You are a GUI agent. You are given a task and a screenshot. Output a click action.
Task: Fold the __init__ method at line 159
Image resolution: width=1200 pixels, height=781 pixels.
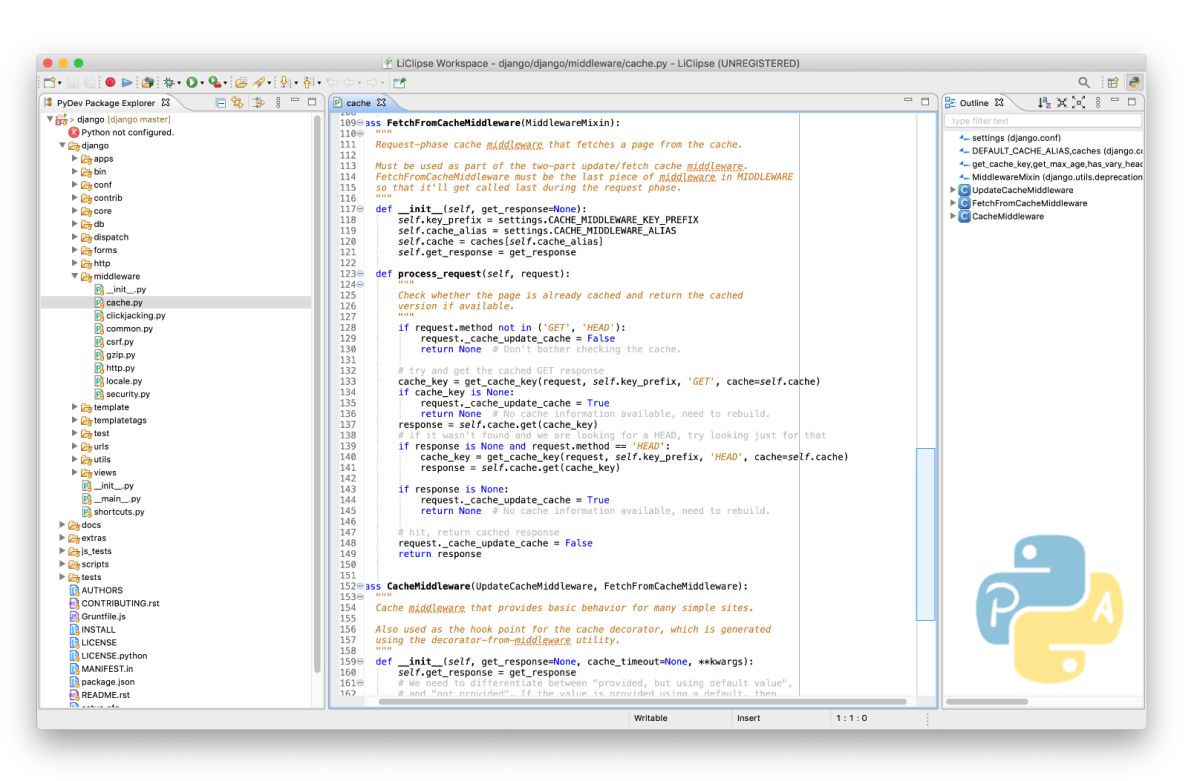(361, 662)
